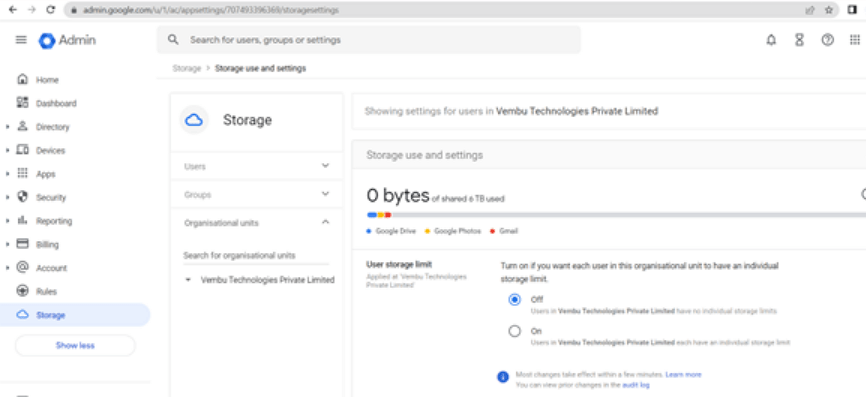Image resolution: width=866 pixels, height=397 pixels.
Task: Select the Off radio button
Action: (515, 300)
